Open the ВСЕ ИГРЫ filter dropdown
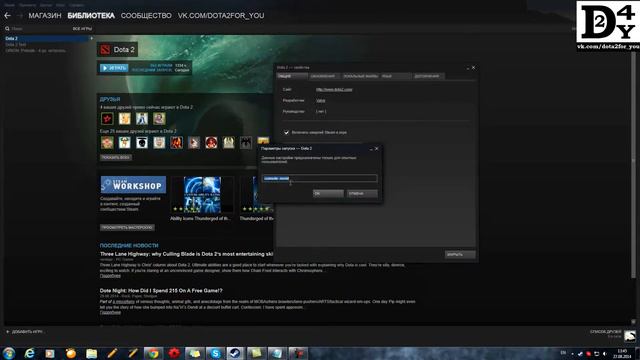This screenshot has width=640, height=360. click(82, 29)
